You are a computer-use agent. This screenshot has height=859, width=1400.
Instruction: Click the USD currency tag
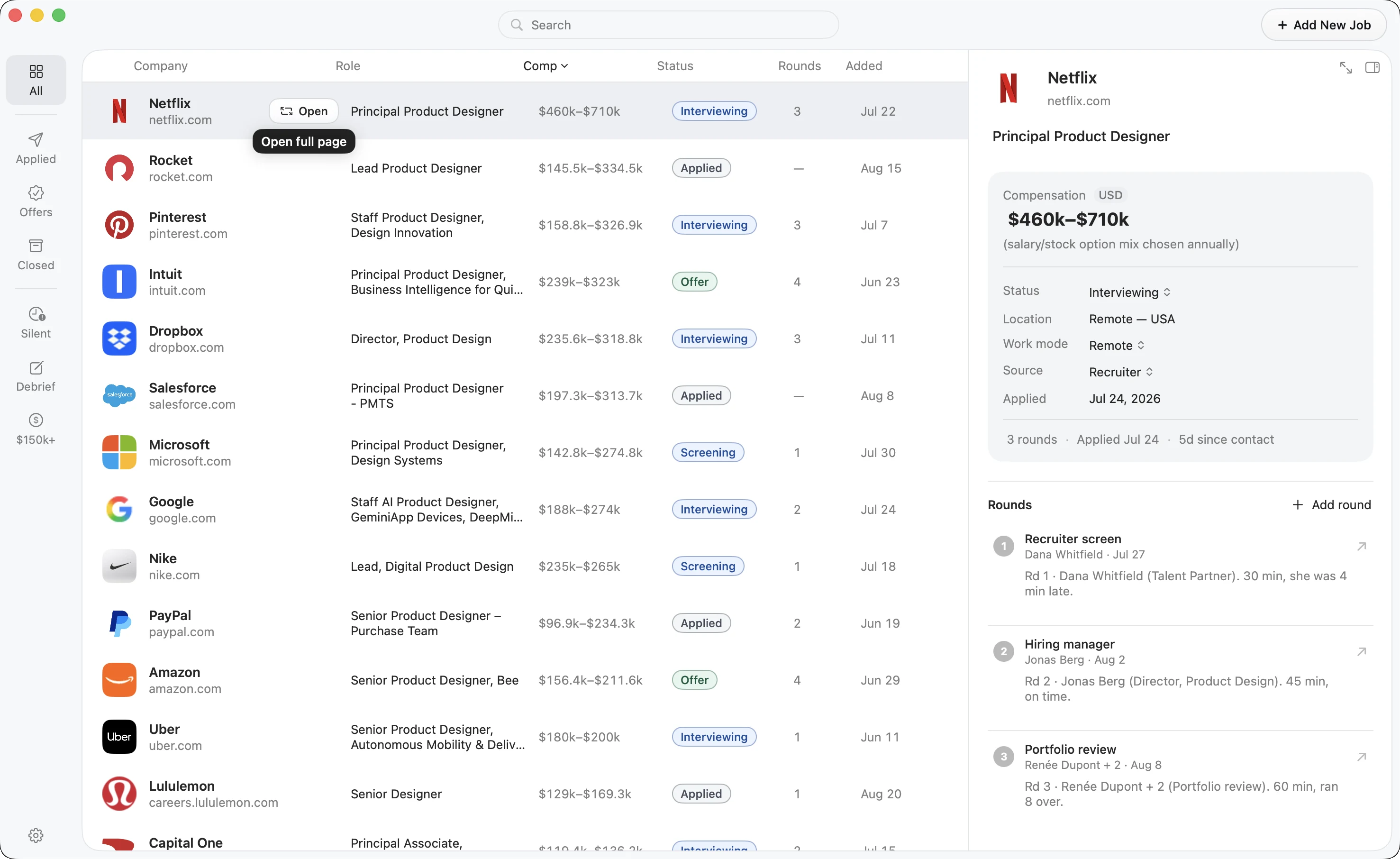[x=1110, y=195]
